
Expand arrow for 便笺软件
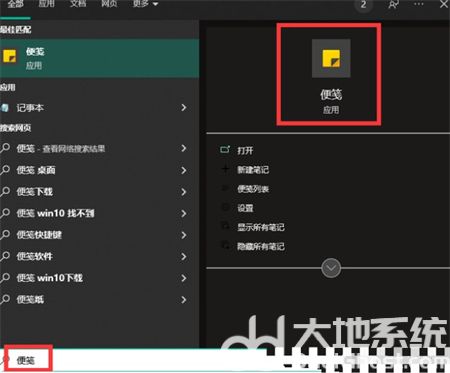[184, 256]
